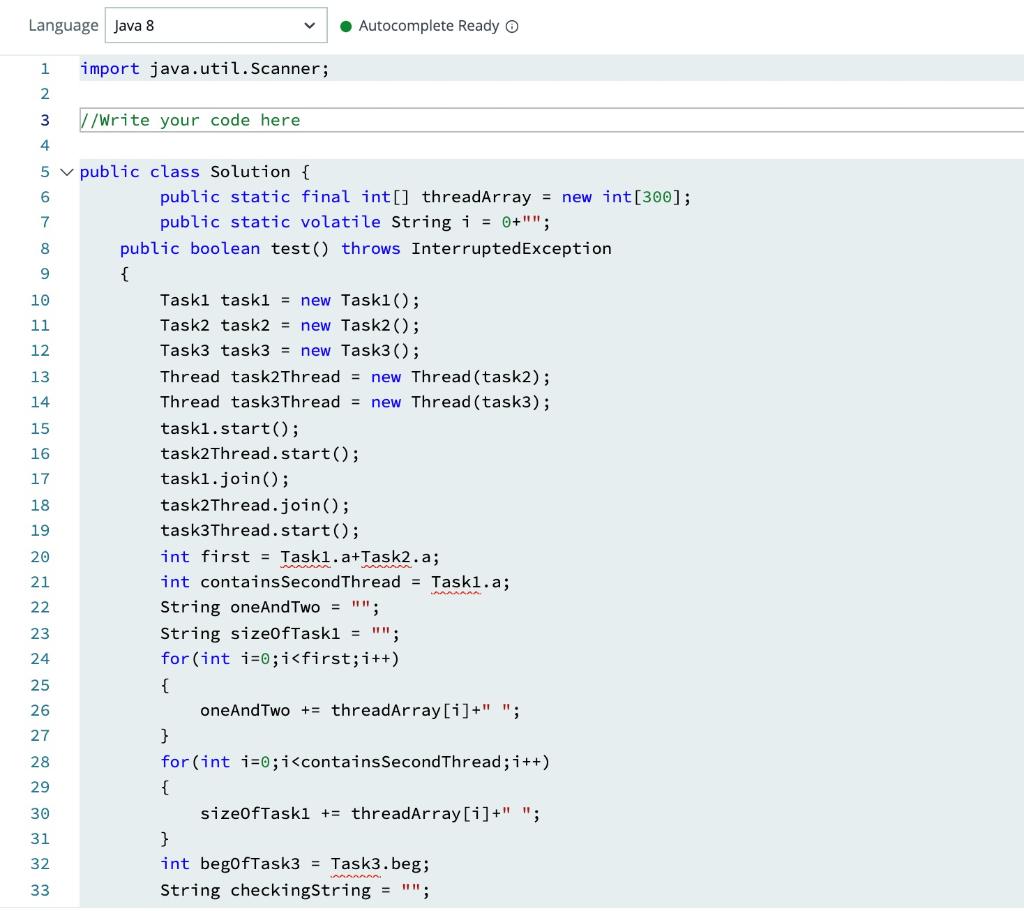Click the Autocomplete Ready info icon
Screen dimensions: 1024x911
click(513, 26)
